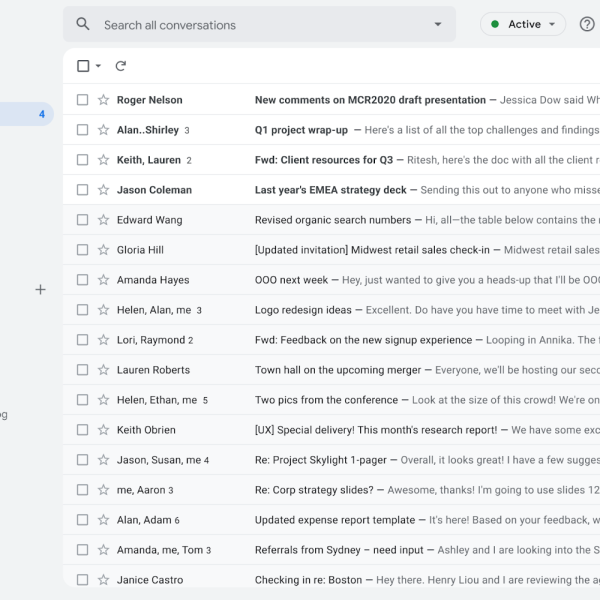Select the sidebar item with 4 unread
Viewport: 600px width, 600px height.
[25, 114]
